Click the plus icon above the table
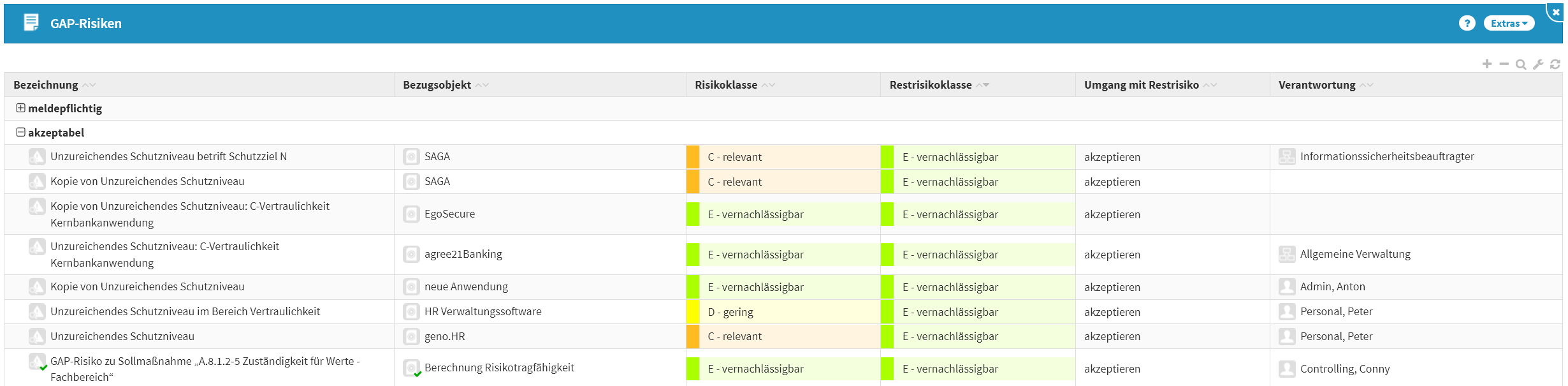This screenshot has width=1568, height=386. 1487,64
